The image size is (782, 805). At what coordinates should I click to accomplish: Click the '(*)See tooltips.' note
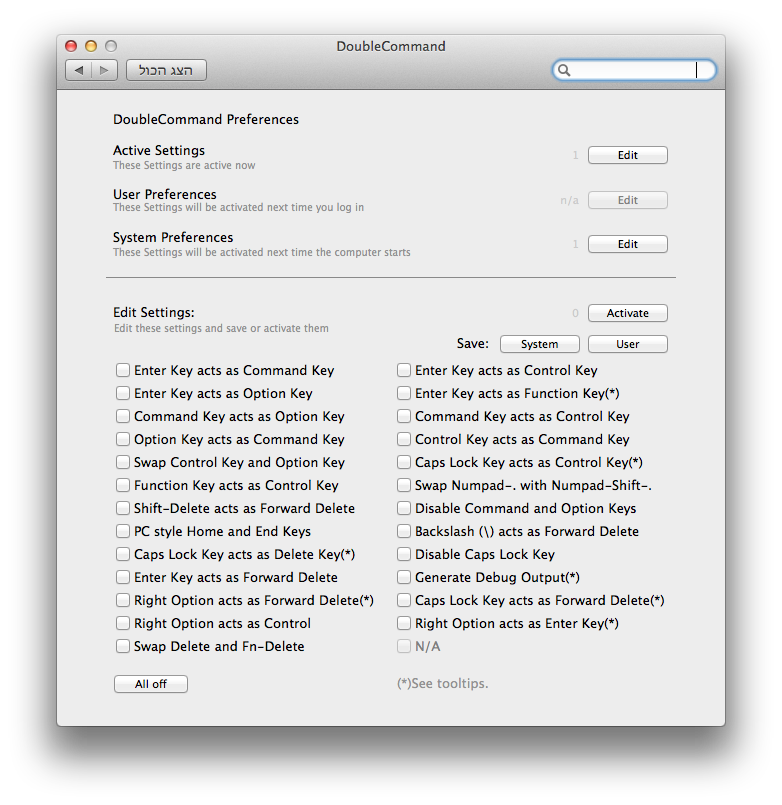(x=443, y=684)
